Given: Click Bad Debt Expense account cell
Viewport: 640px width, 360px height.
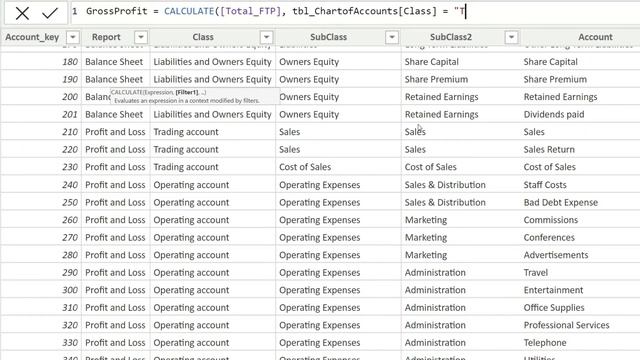Looking at the screenshot, I should tap(560, 202).
